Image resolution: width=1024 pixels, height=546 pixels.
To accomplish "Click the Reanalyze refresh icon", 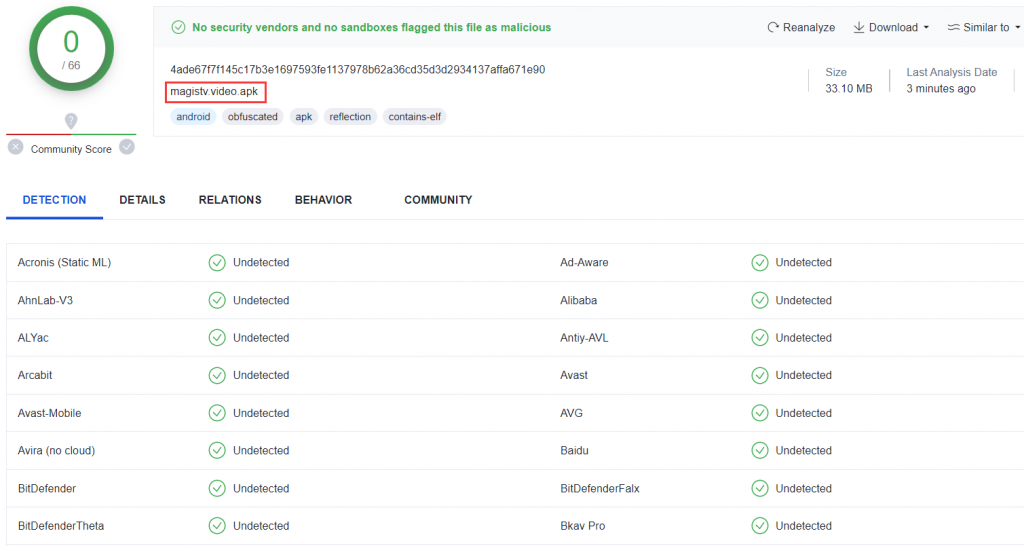I will coord(773,27).
